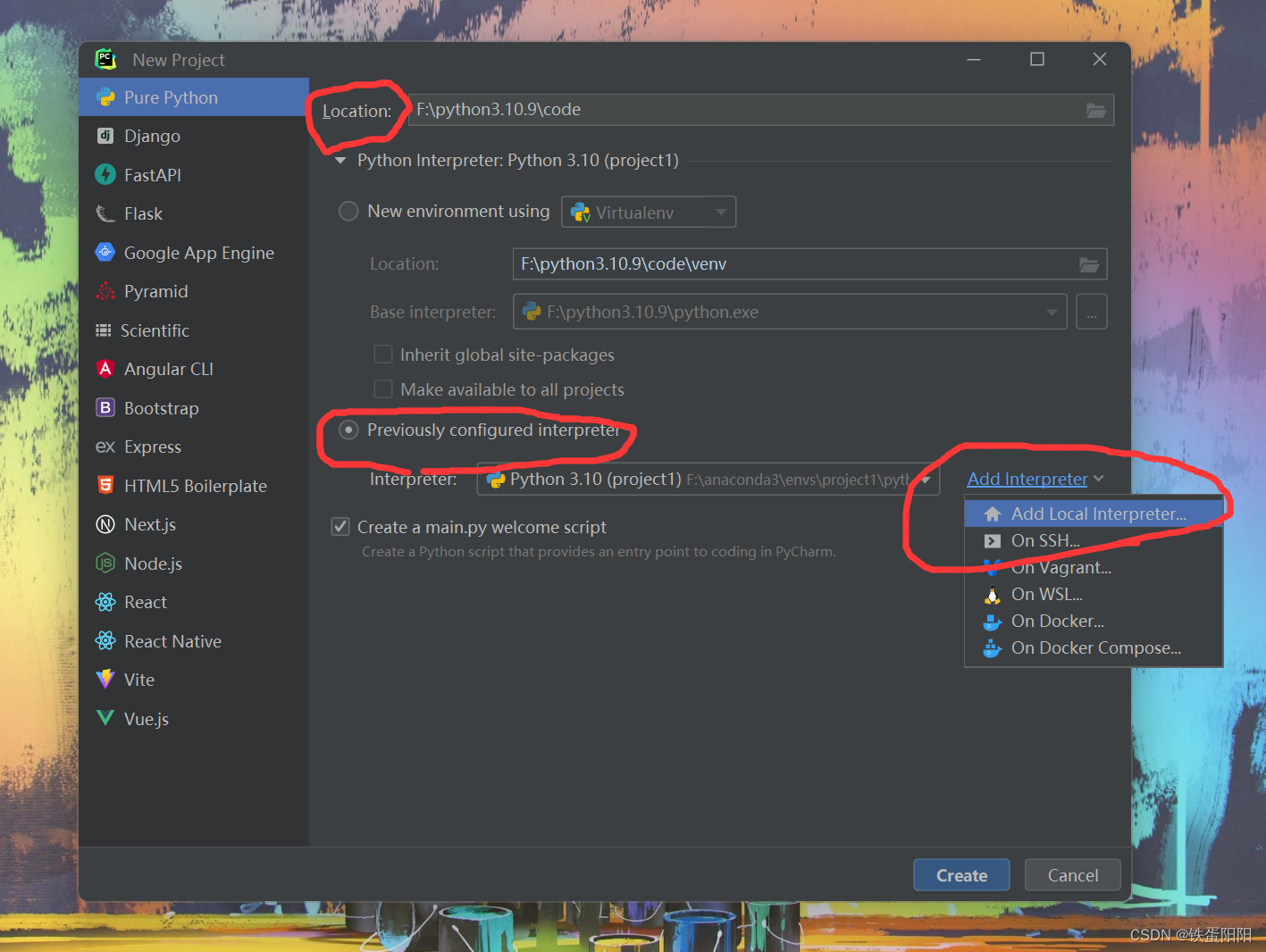The height and width of the screenshot is (952, 1266).
Task: Click the Vue.js V icon
Action: [105, 718]
